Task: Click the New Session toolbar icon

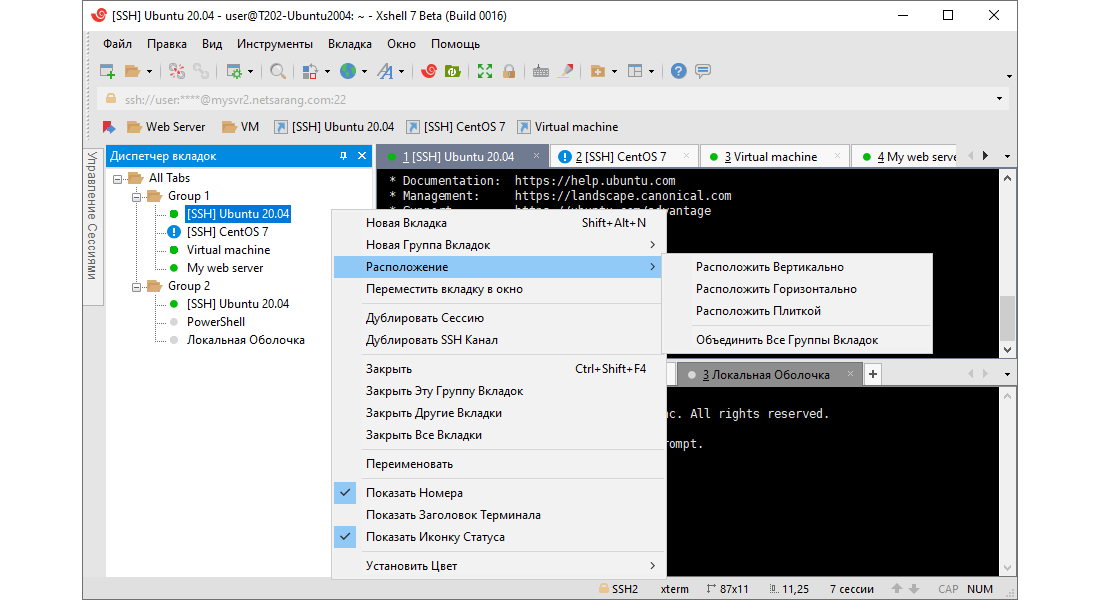Action: (107, 71)
